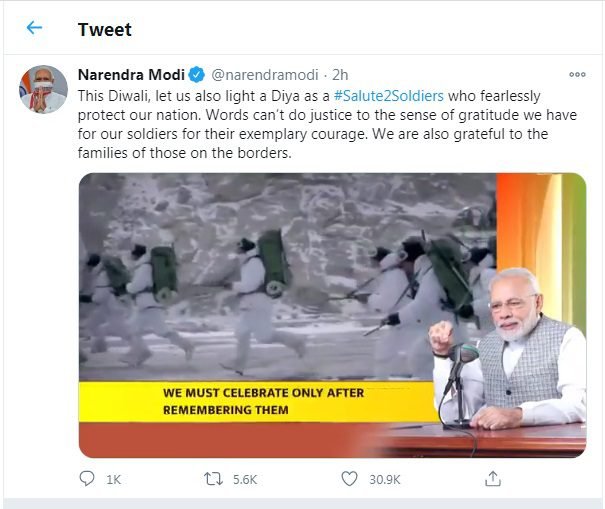Image resolution: width=605 pixels, height=509 pixels.
Task: Open the three-dot more options menu
Action: click(x=577, y=74)
